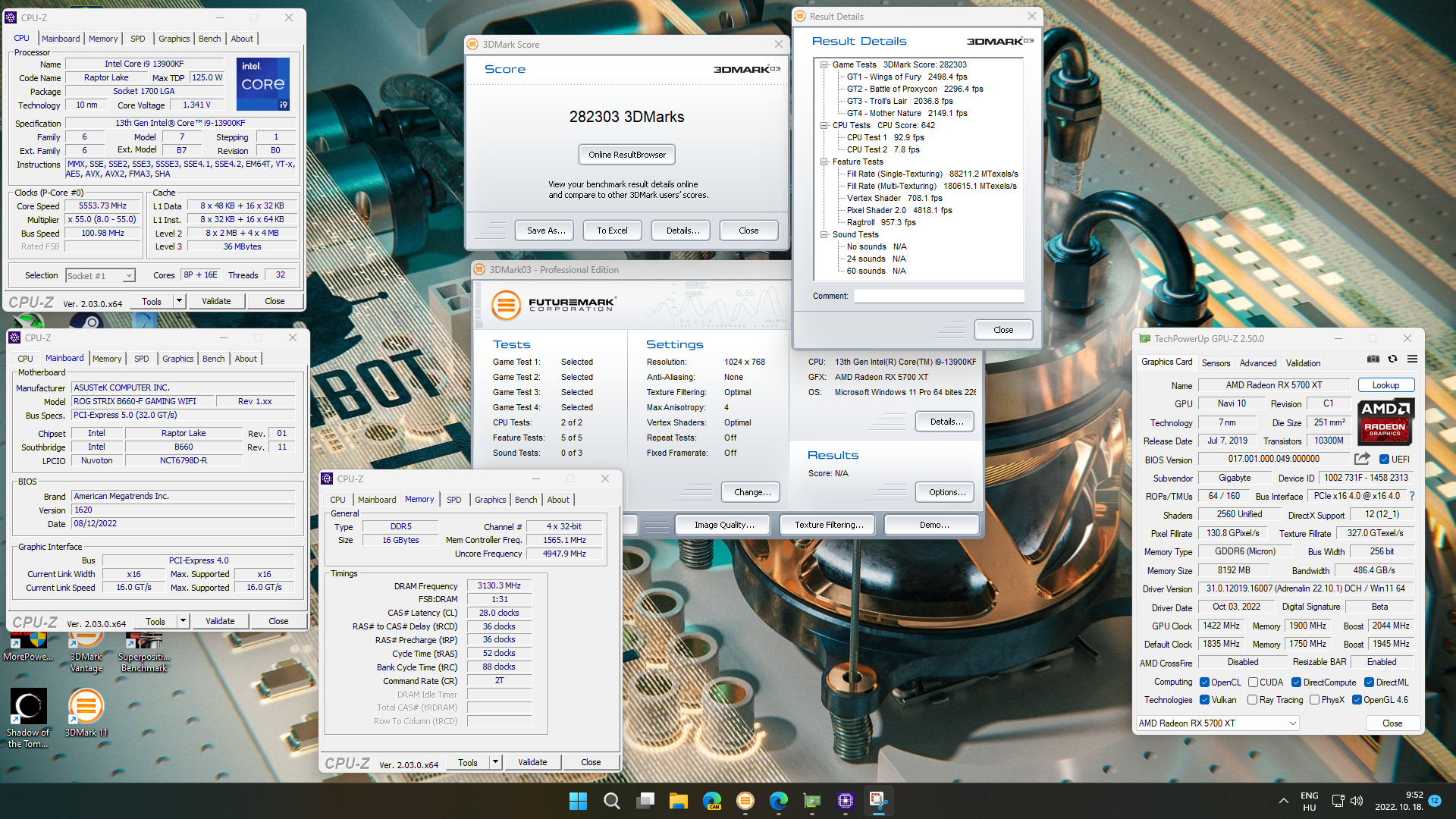Click the Texture Filtering... button

point(829,525)
